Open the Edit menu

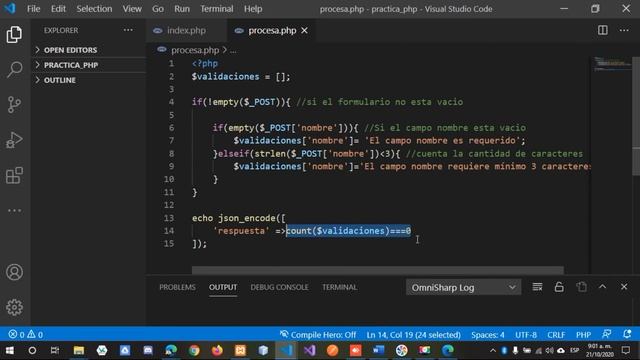[58, 9]
